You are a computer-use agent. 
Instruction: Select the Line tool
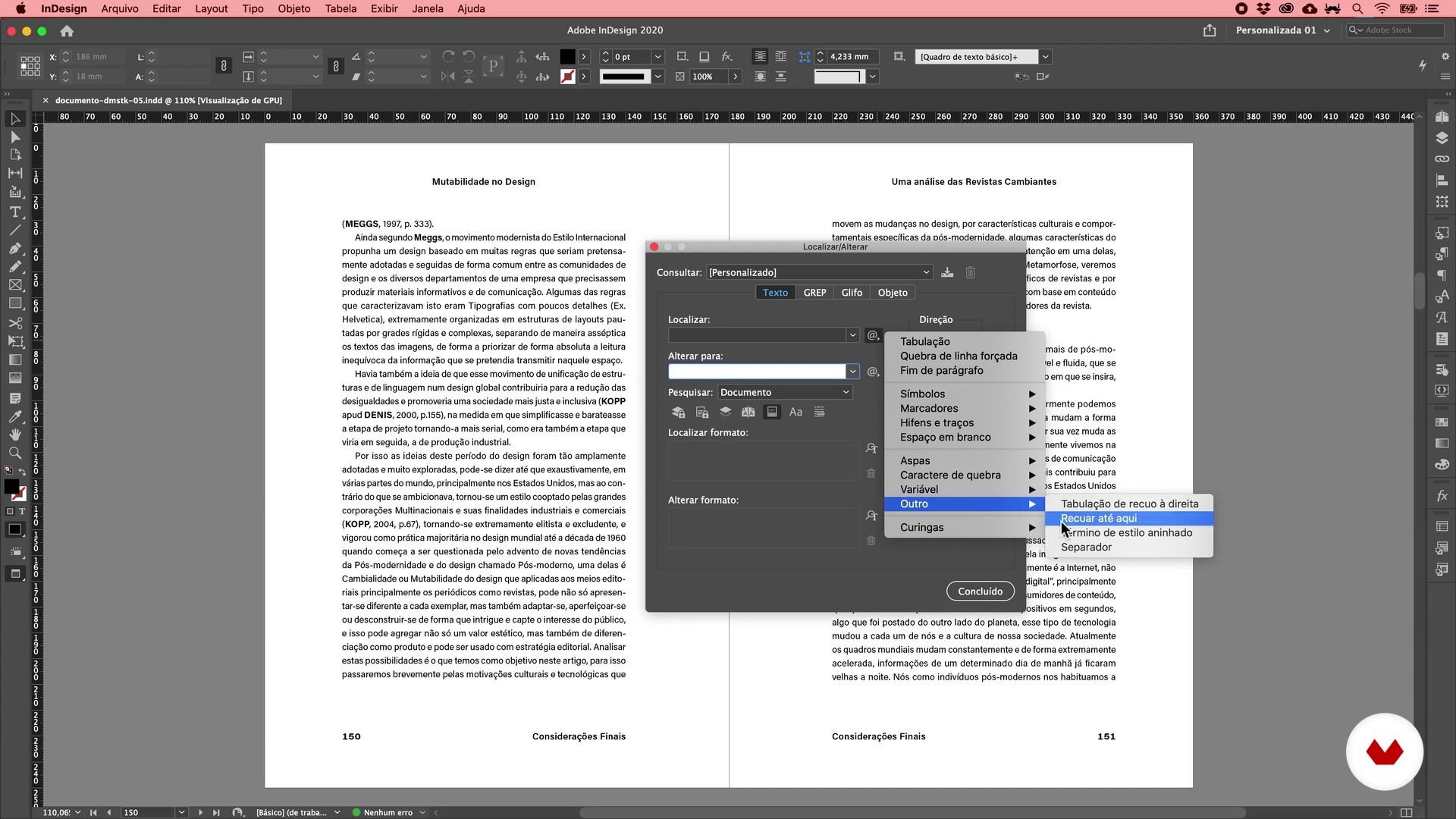(14, 230)
